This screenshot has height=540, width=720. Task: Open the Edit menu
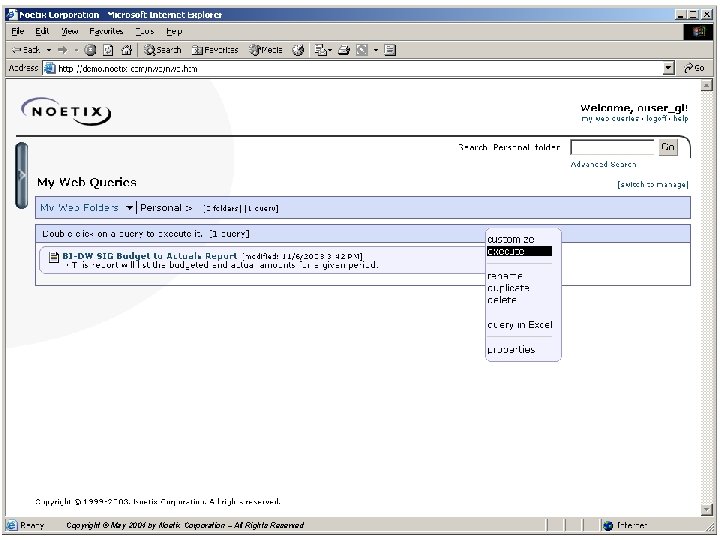point(42,31)
